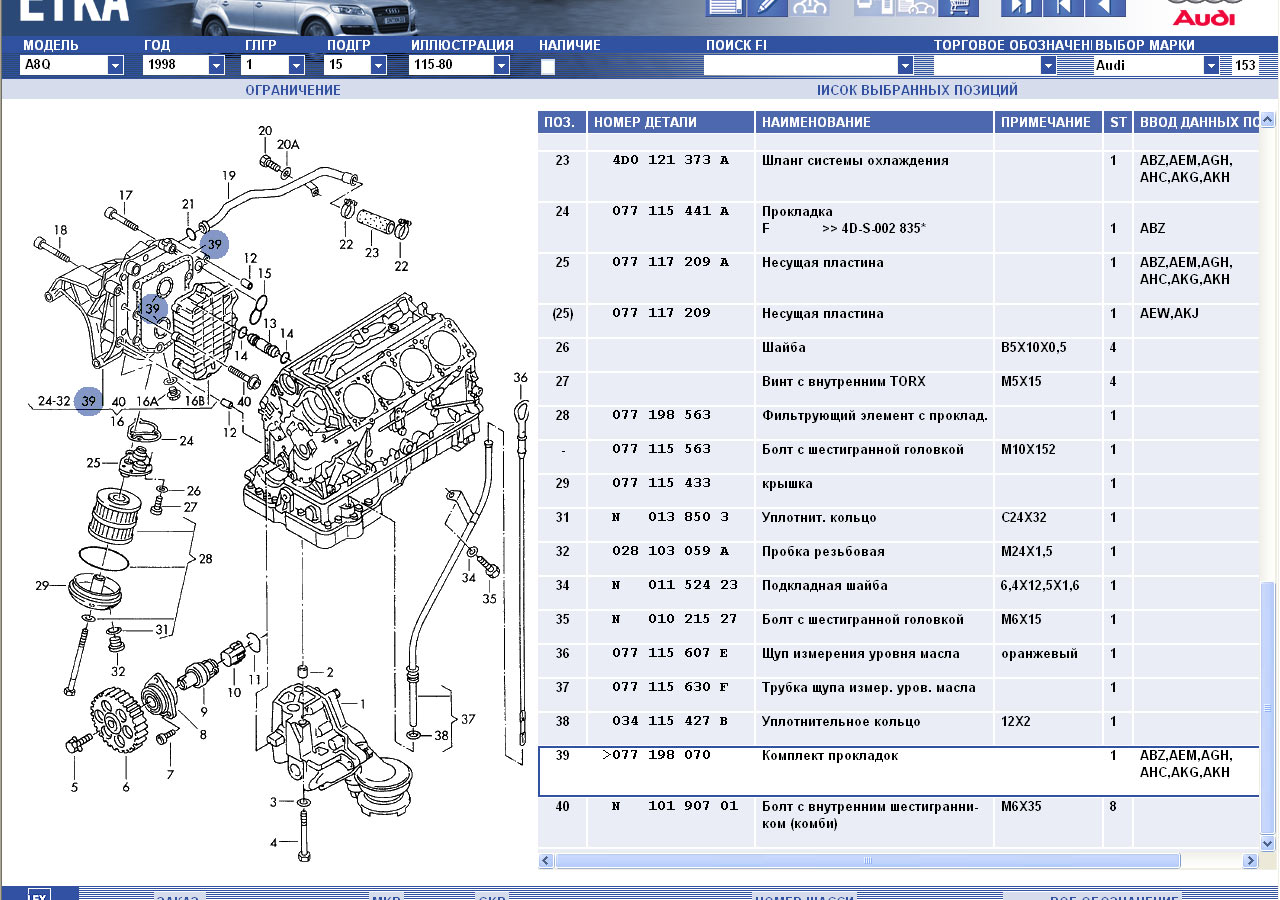Click the previous illustration left-arrow icon
Viewport: 1280px width, 900px height.
(1104, 7)
